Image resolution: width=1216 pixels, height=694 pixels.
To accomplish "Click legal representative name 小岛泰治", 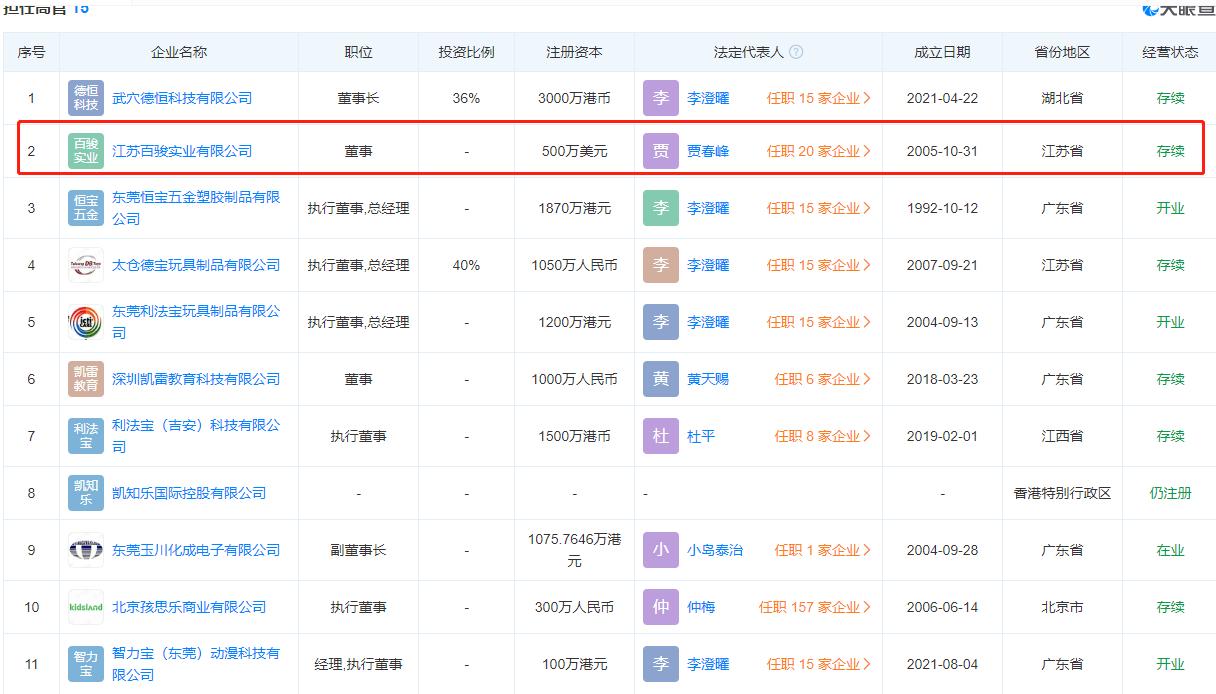I will tap(715, 550).
